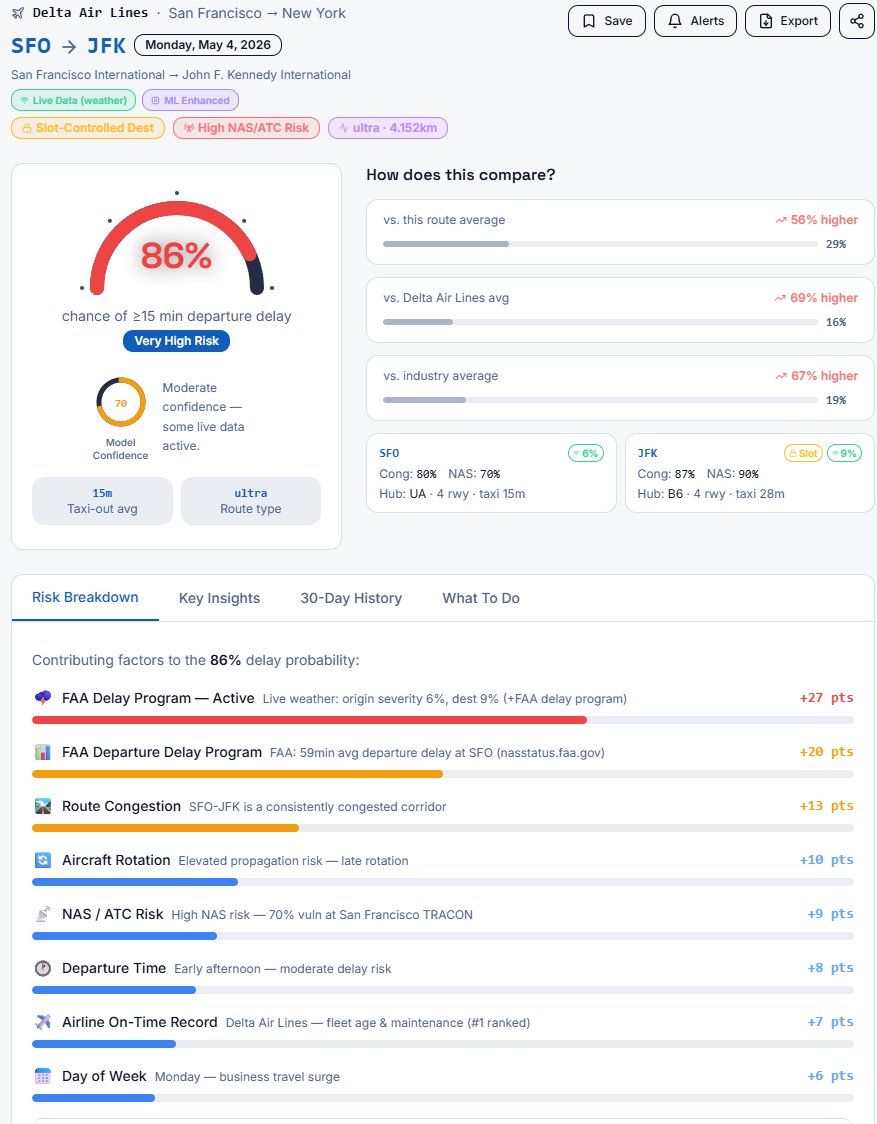The width and height of the screenshot is (877, 1124).
Task: Click 'Hub: UA · 4 rwy · taxi 15m'
Action: pyautogui.click(x=452, y=494)
